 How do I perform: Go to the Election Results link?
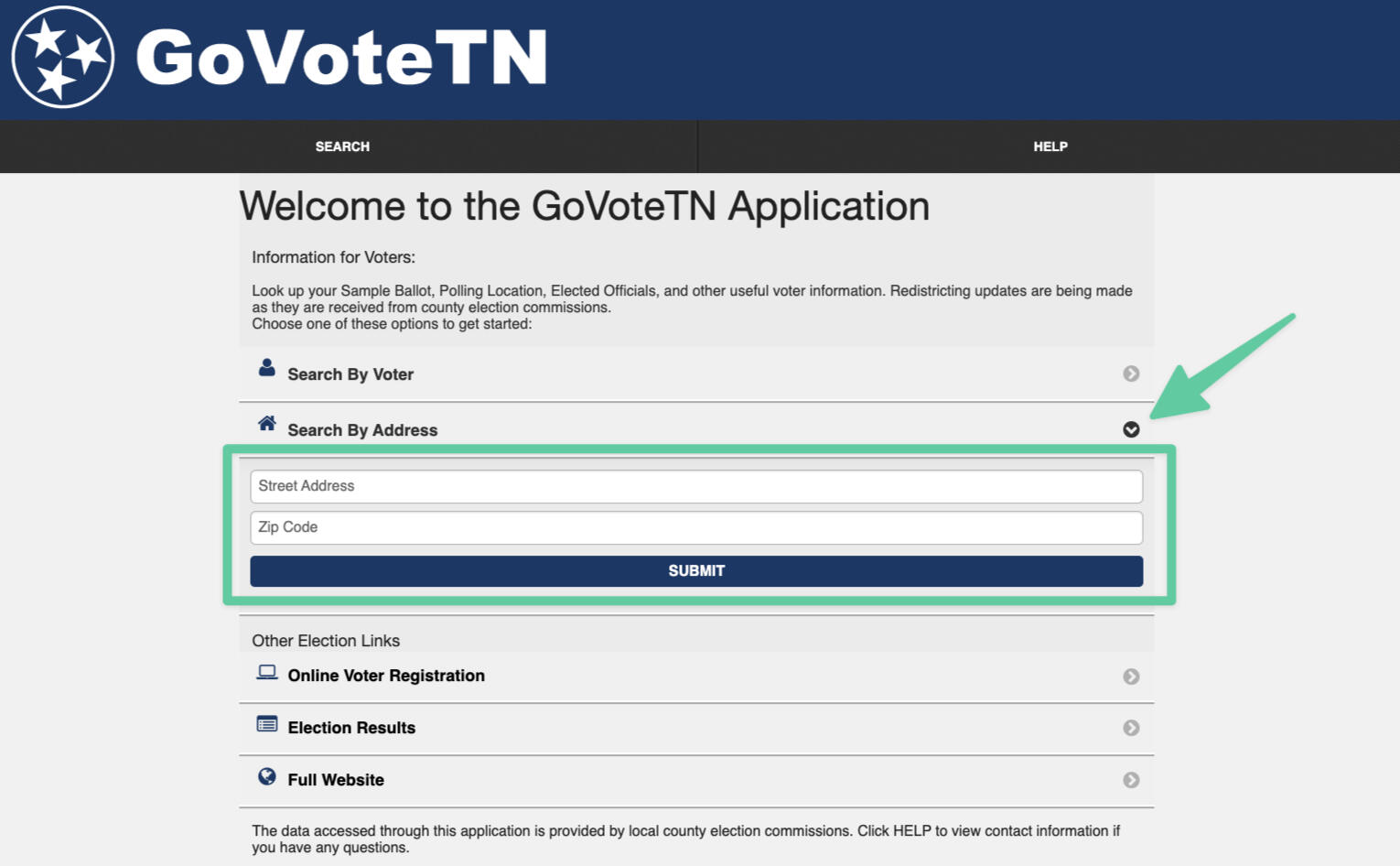tap(351, 728)
